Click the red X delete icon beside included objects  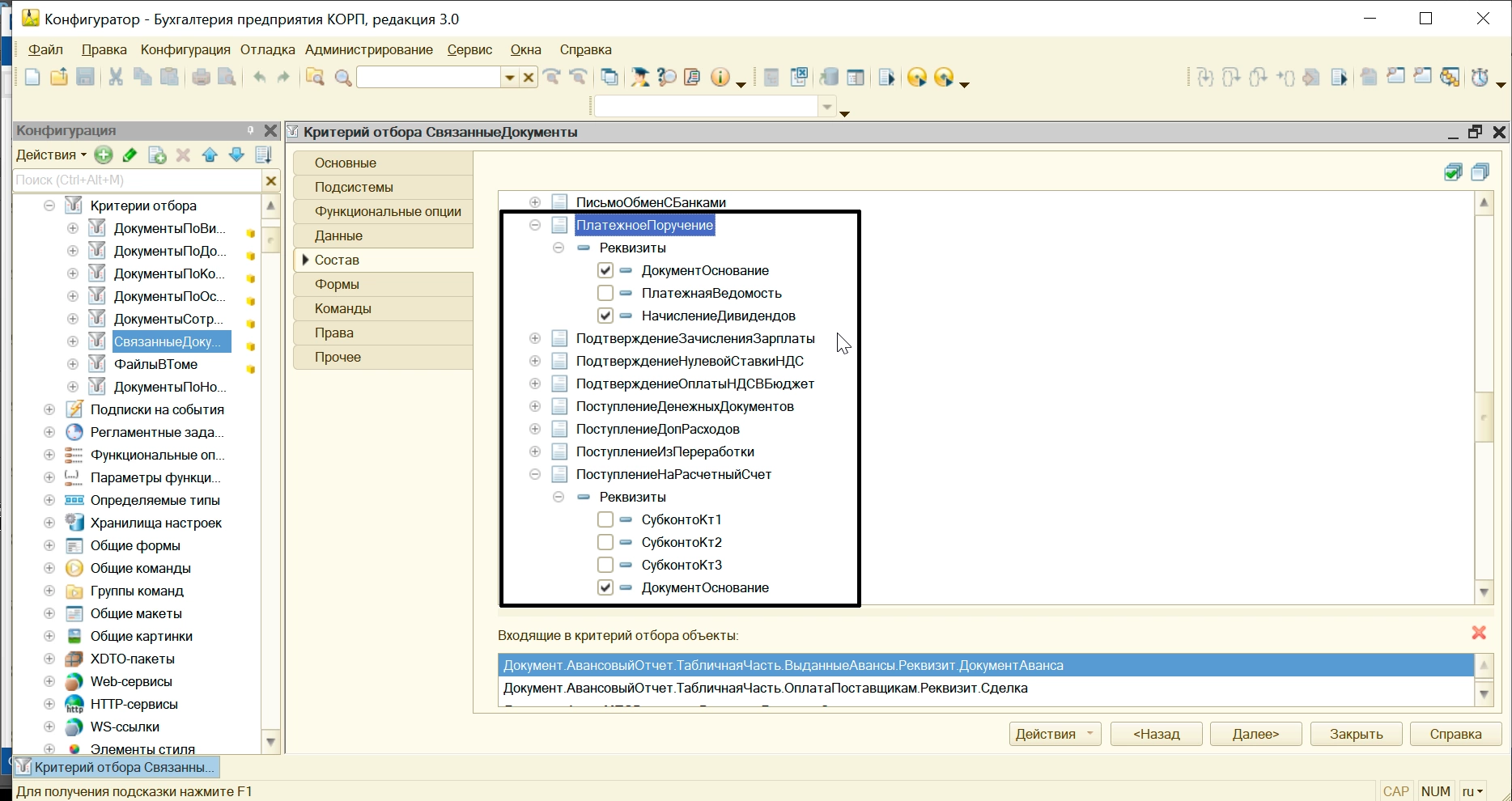[x=1479, y=633]
